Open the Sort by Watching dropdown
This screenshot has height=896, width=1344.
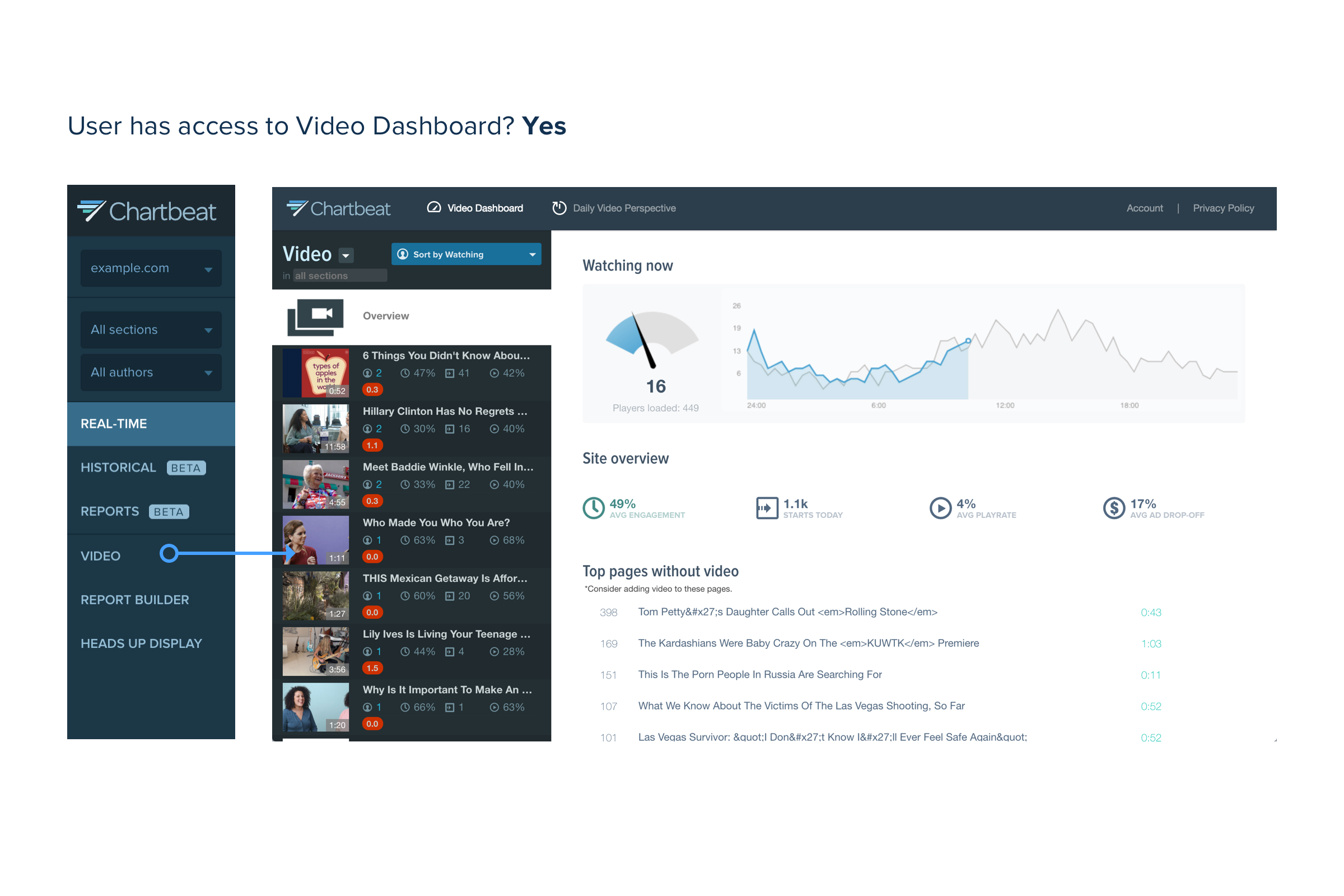click(466, 254)
